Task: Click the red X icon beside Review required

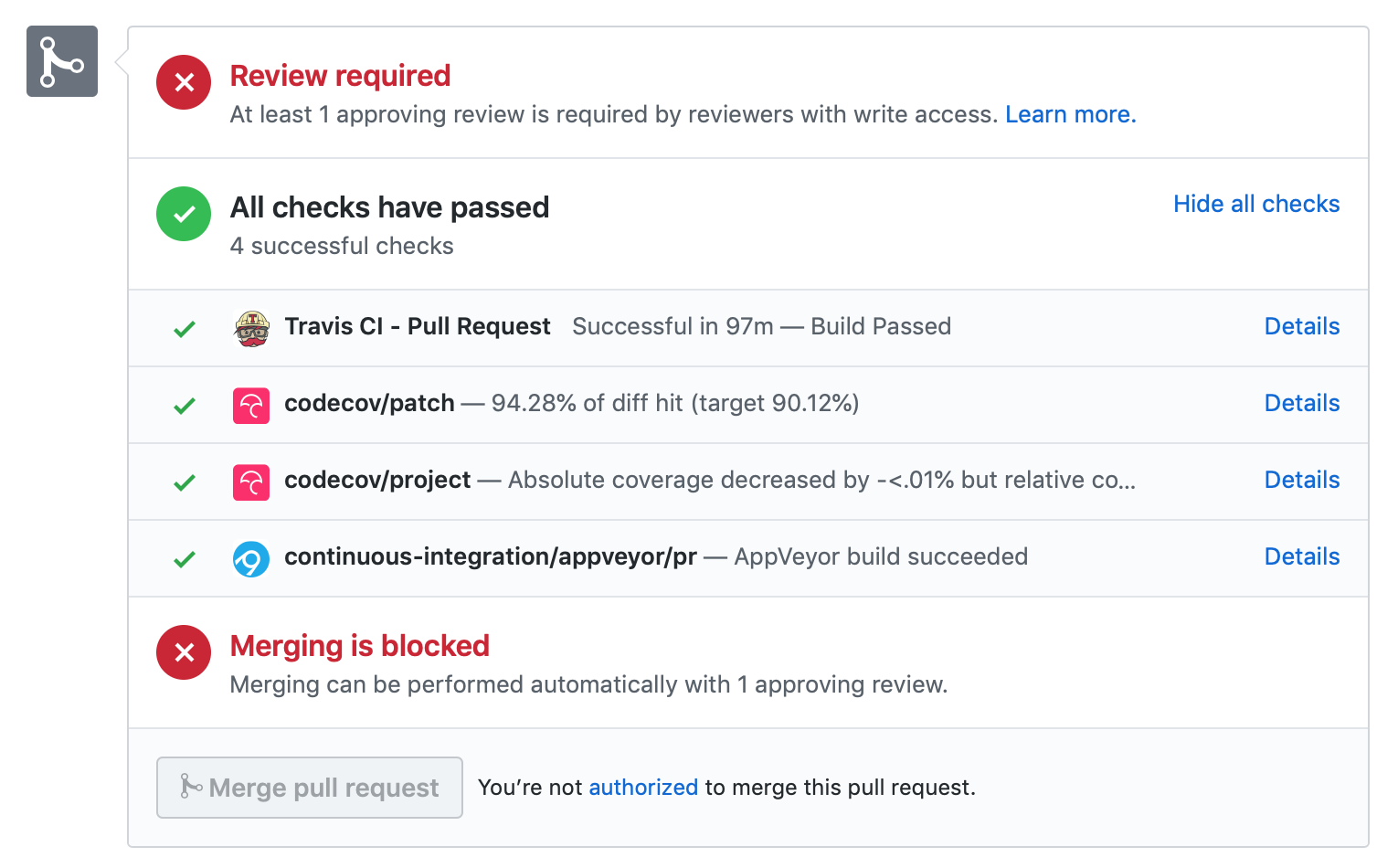Action: point(184,82)
